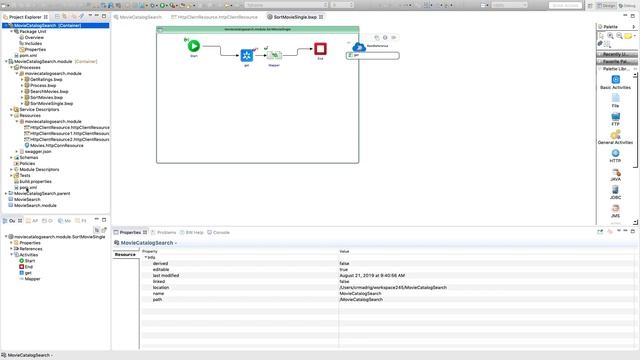Click the green run button in toolbar
The width and height of the screenshot is (640, 360).
[x=162, y=5]
